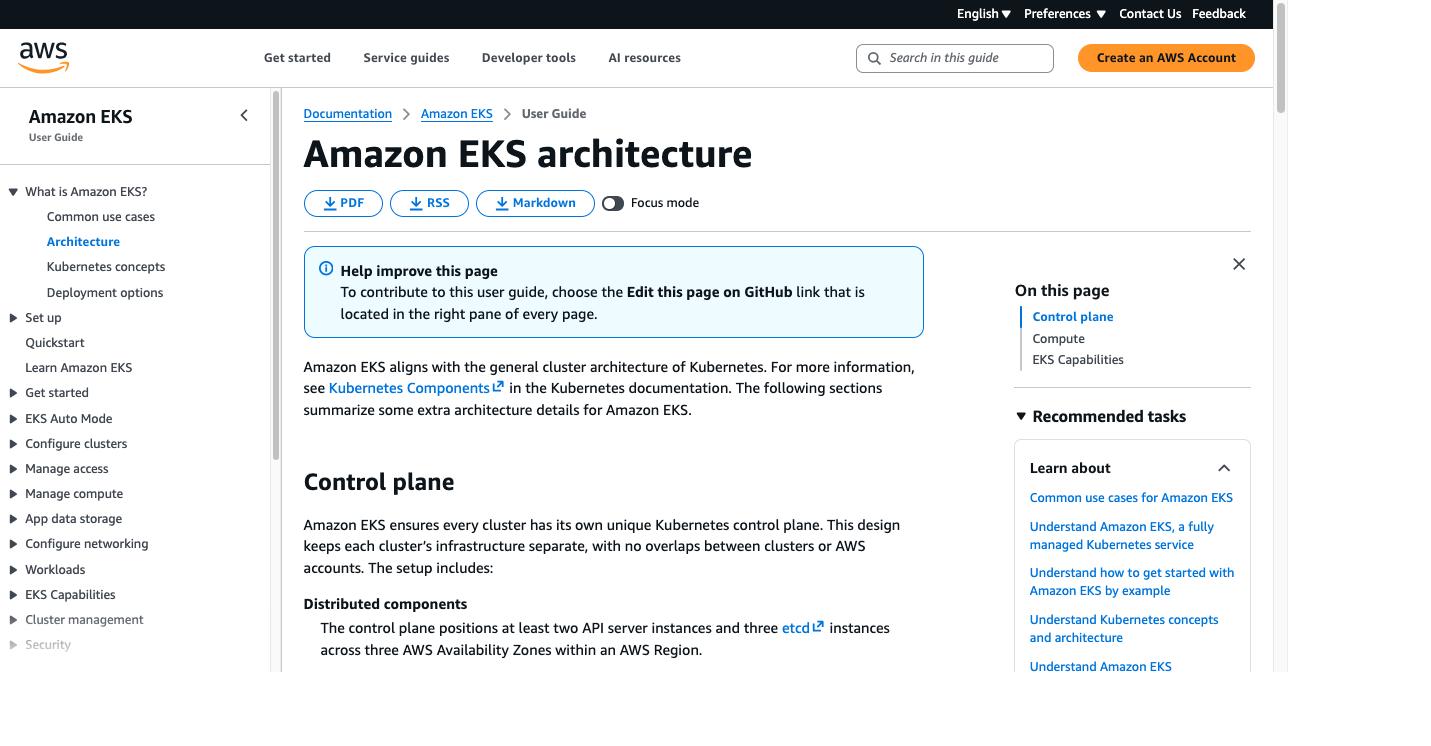The width and height of the screenshot is (1431, 746).
Task: Click the page vertical scrollbar
Action: pos(1280,60)
